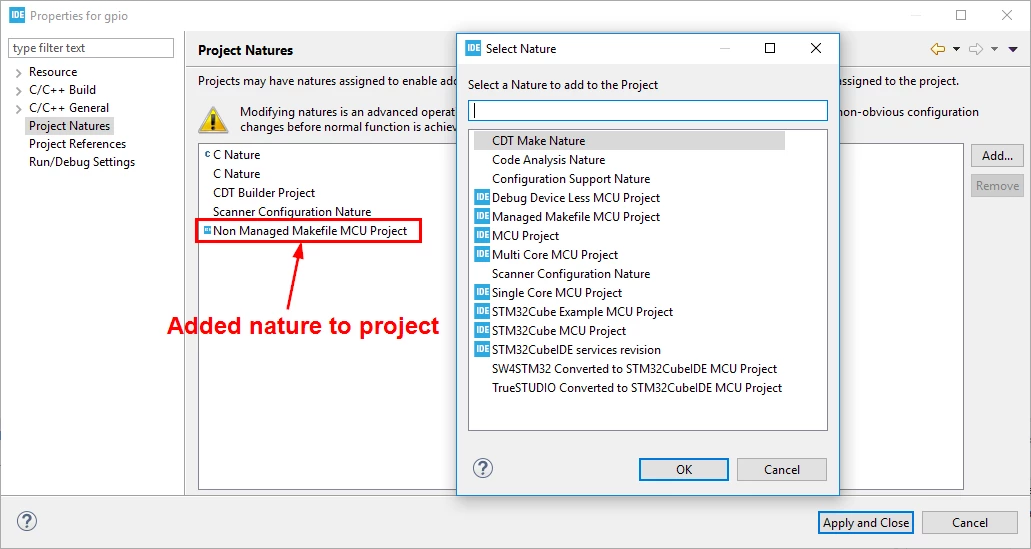Click the back navigation arrow icon
1031x549 pixels.
[938, 49]
